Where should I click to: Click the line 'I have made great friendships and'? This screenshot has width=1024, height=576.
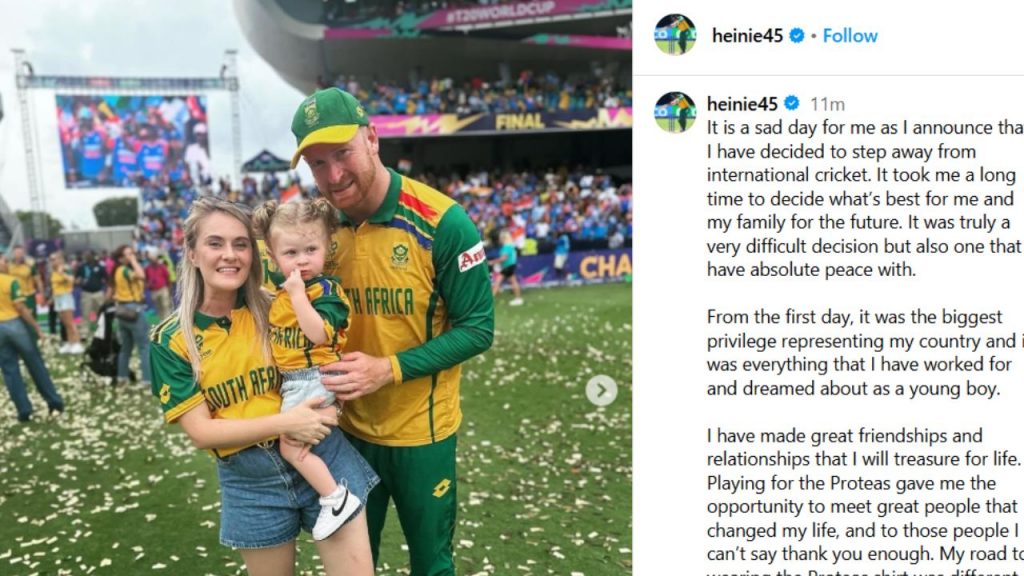click(x=844, y=436)
